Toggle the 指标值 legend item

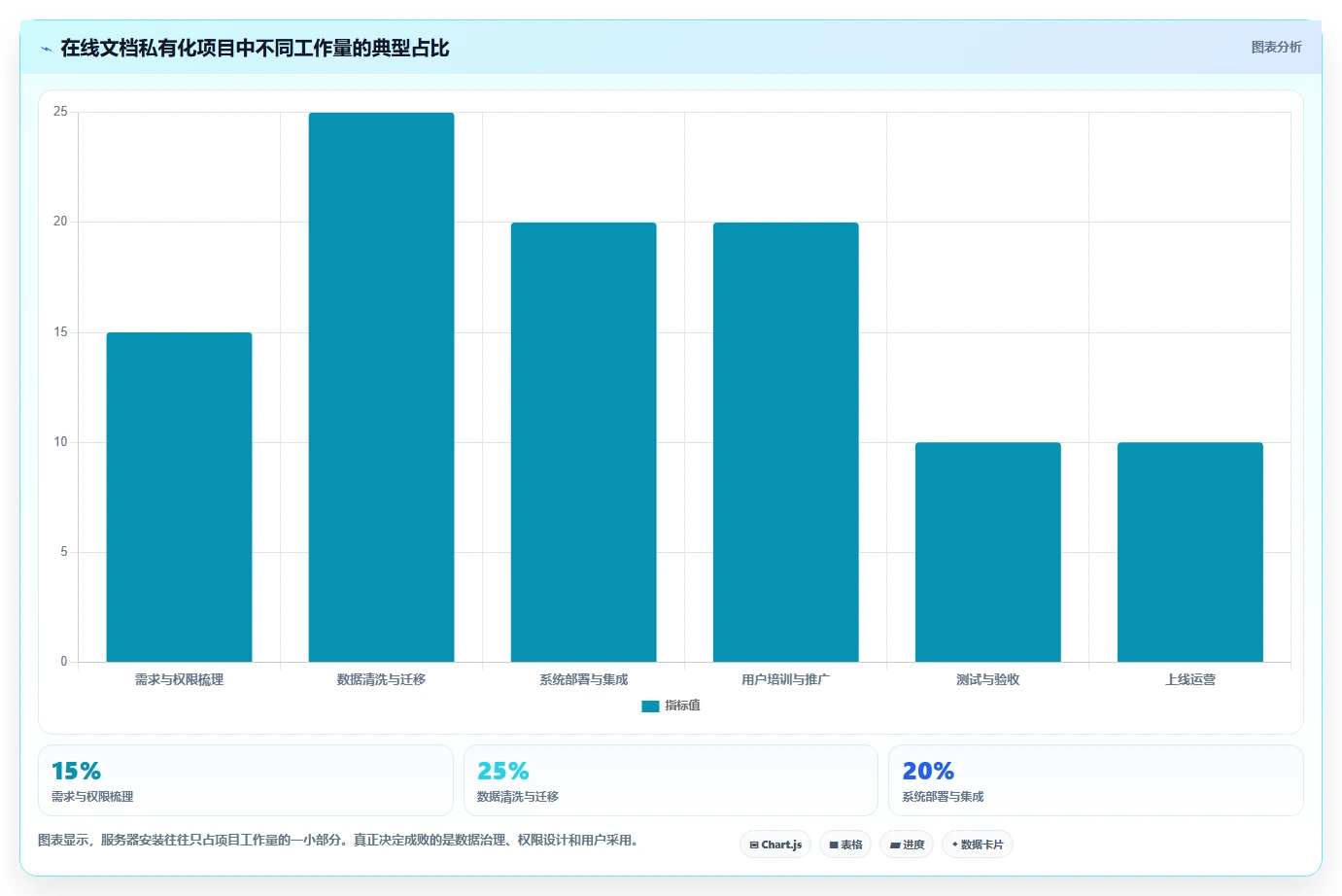pos(671,706)
